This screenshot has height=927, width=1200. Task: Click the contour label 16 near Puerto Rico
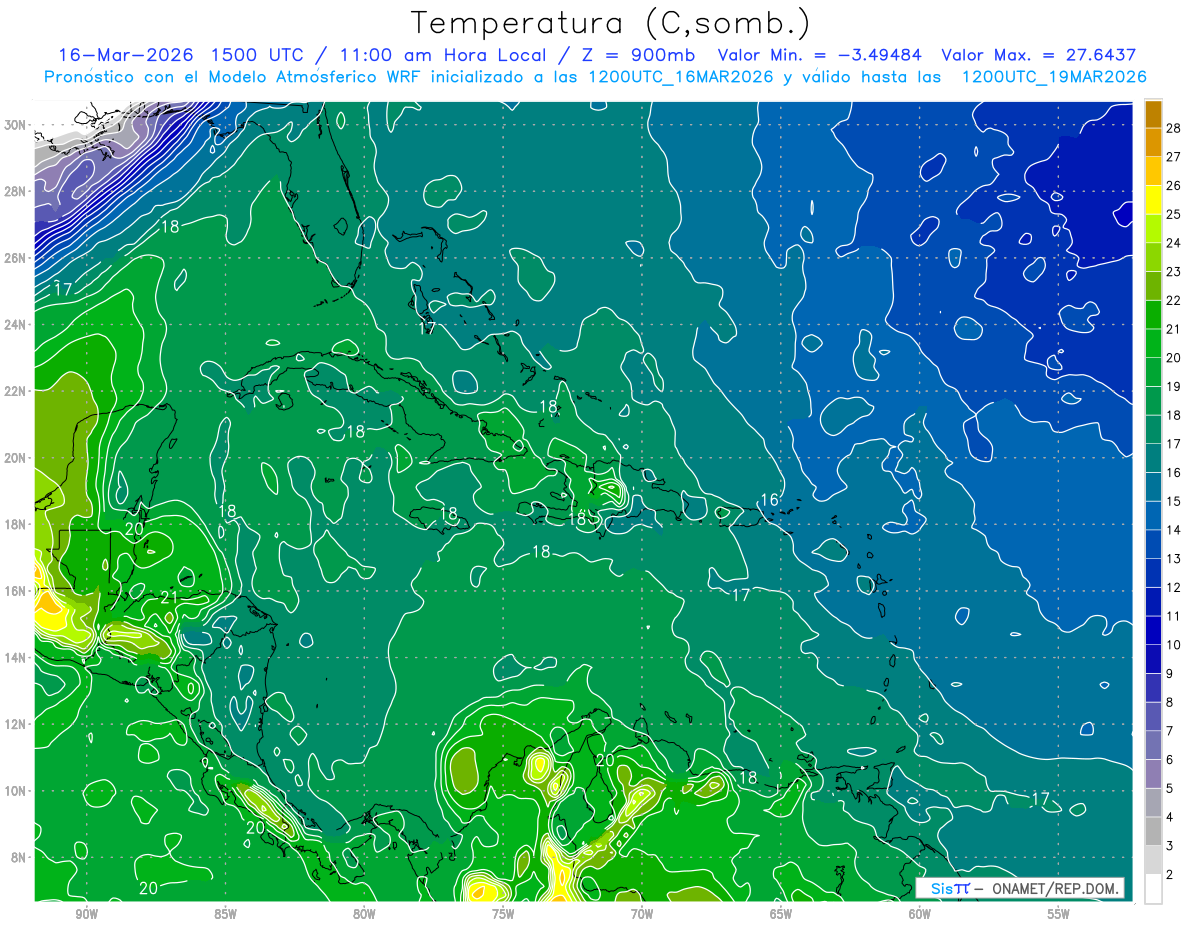(x=769, y=500)
